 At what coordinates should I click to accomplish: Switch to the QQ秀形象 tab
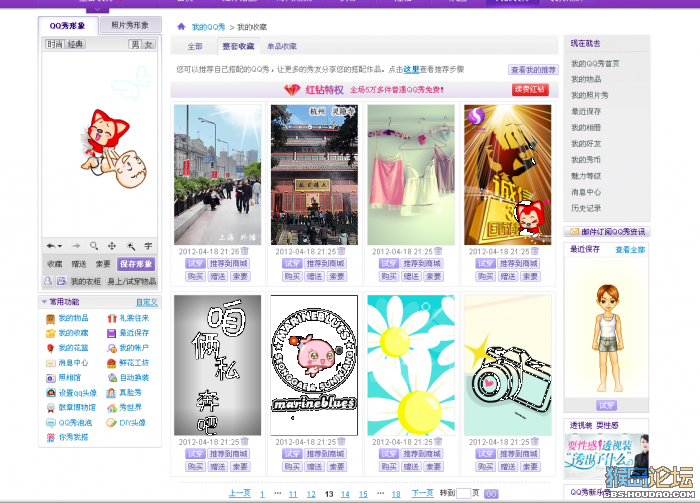tap(67, 25)
